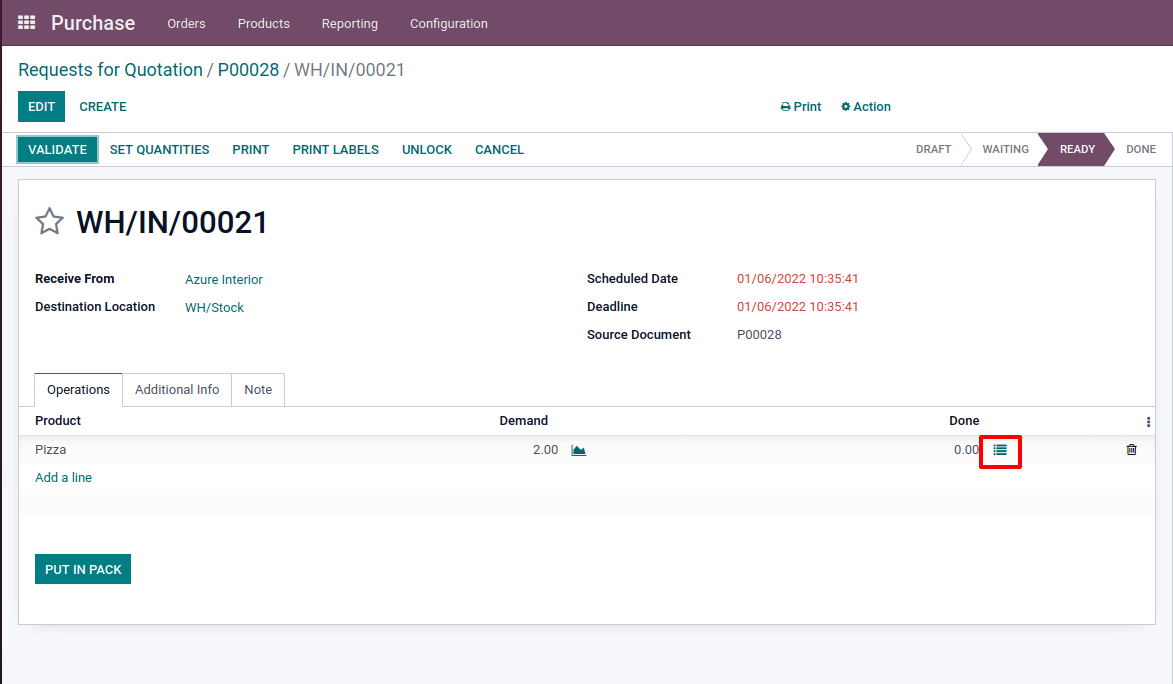Click the PRINT button in status bar
1173x684 pixels.
click(251, 150)
